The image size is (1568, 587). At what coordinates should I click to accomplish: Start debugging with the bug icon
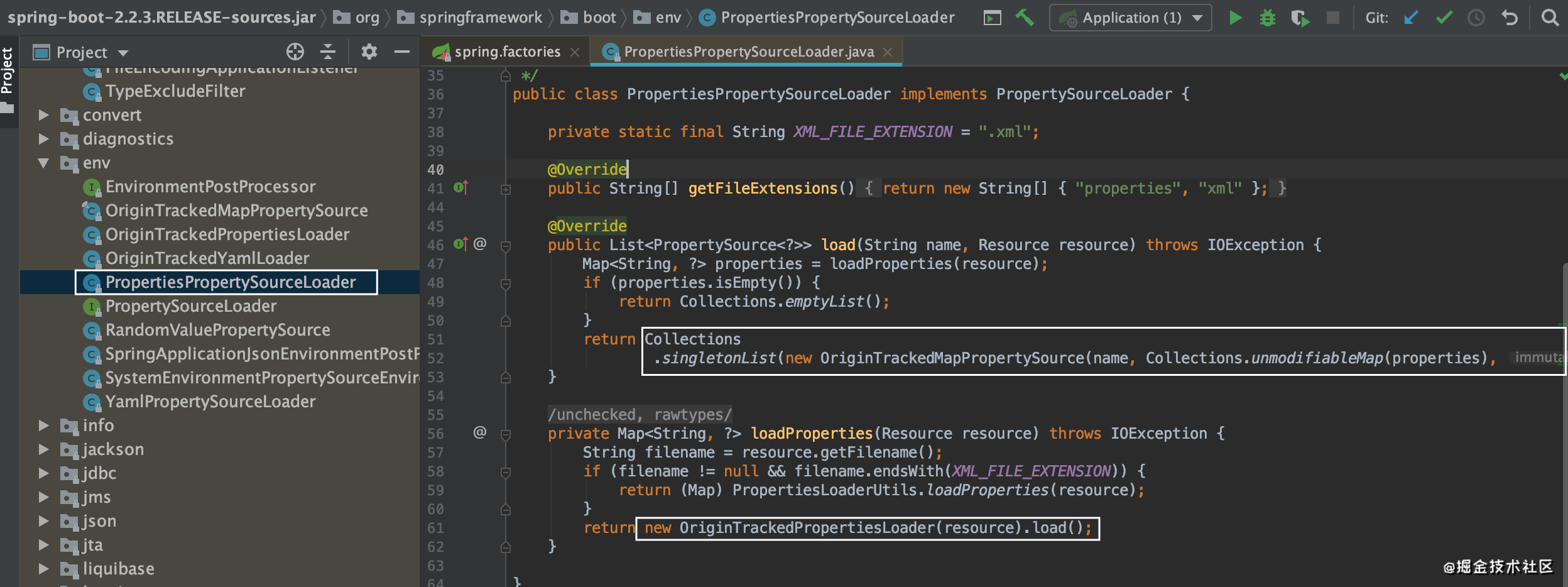click(1268, 18)
